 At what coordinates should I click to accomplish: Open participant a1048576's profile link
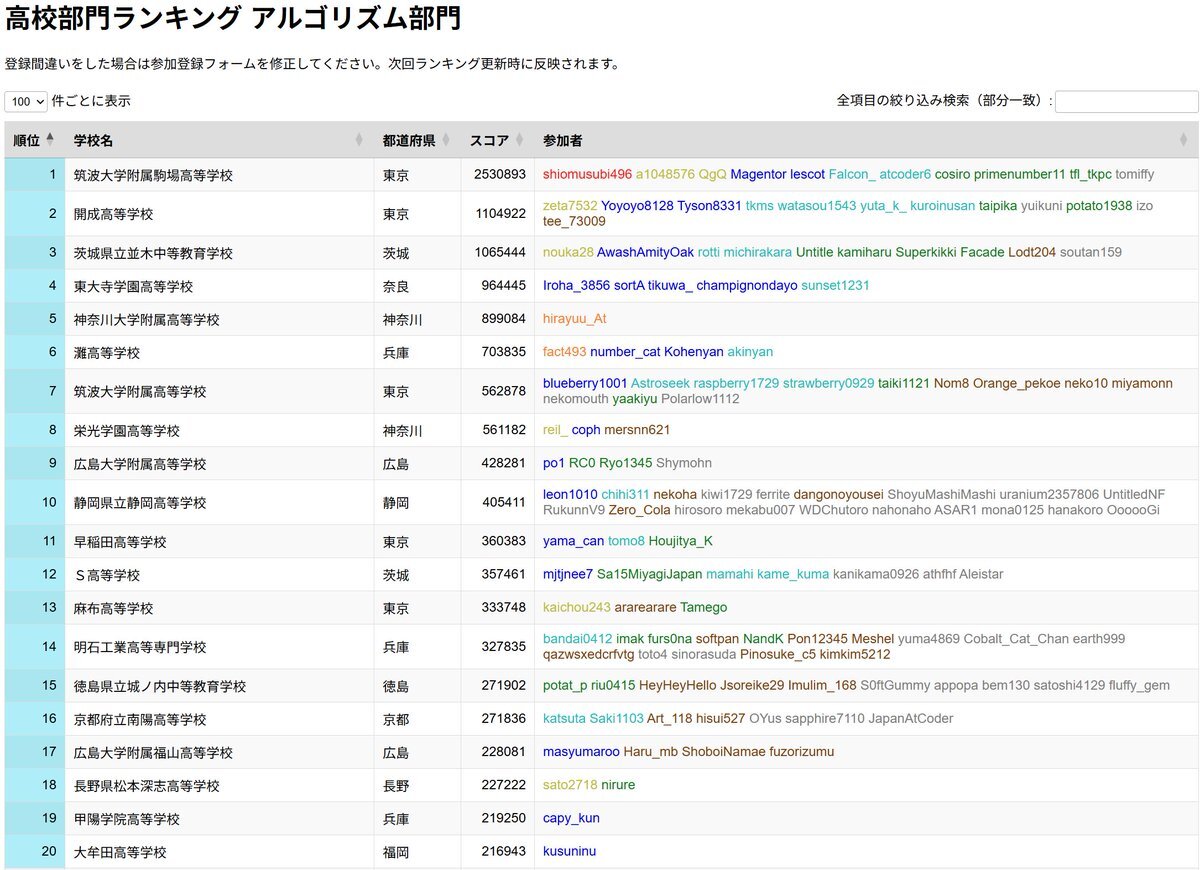coord(665,174)
